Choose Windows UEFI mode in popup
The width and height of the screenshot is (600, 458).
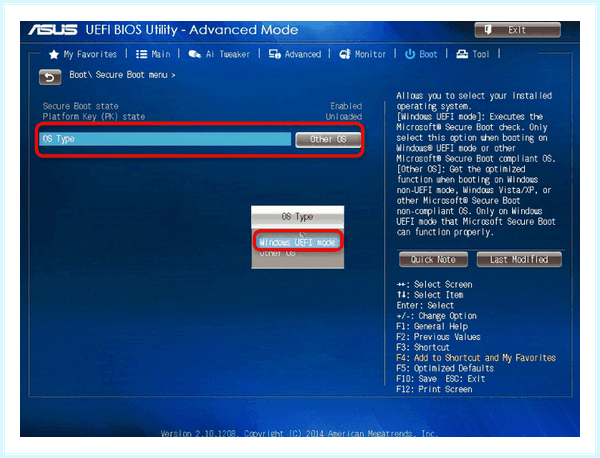(297, 242)
